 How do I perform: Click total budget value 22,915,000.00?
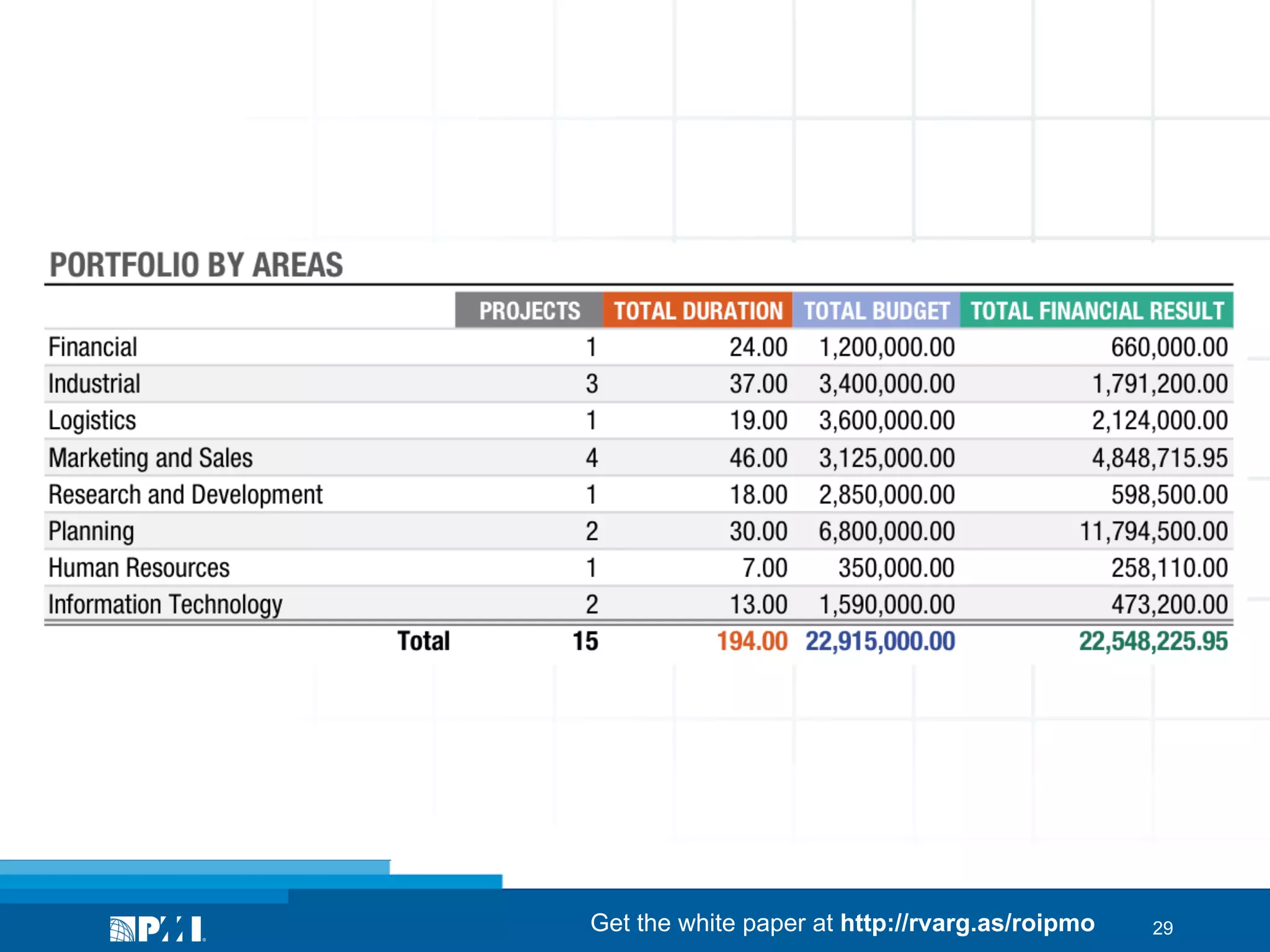click(x=880, y=641)
